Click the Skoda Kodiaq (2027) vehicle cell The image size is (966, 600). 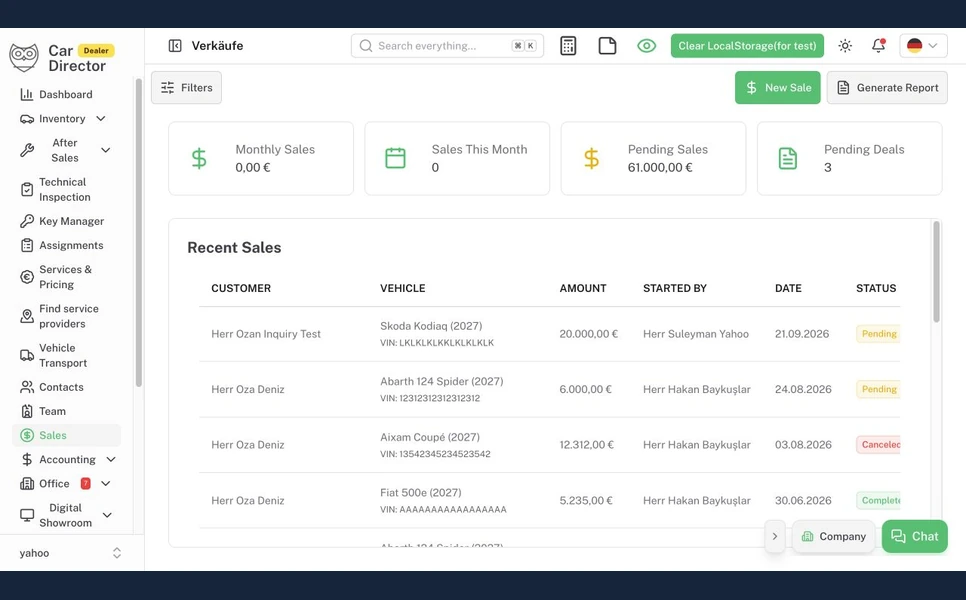pos(437,333)
